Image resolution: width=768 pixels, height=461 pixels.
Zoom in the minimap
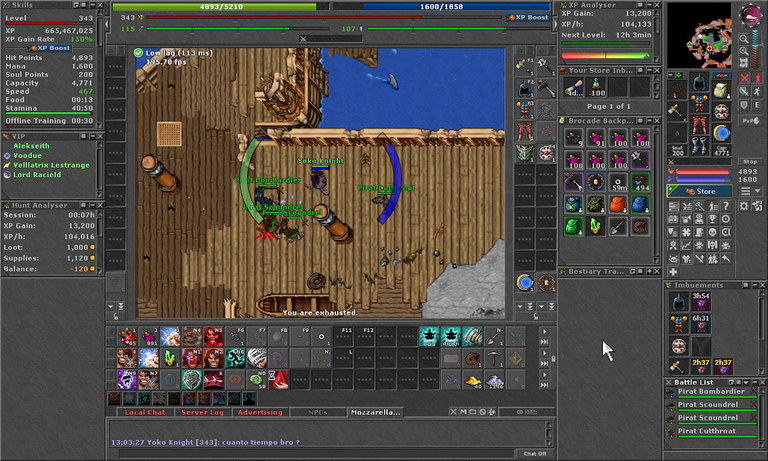[744, 51]
